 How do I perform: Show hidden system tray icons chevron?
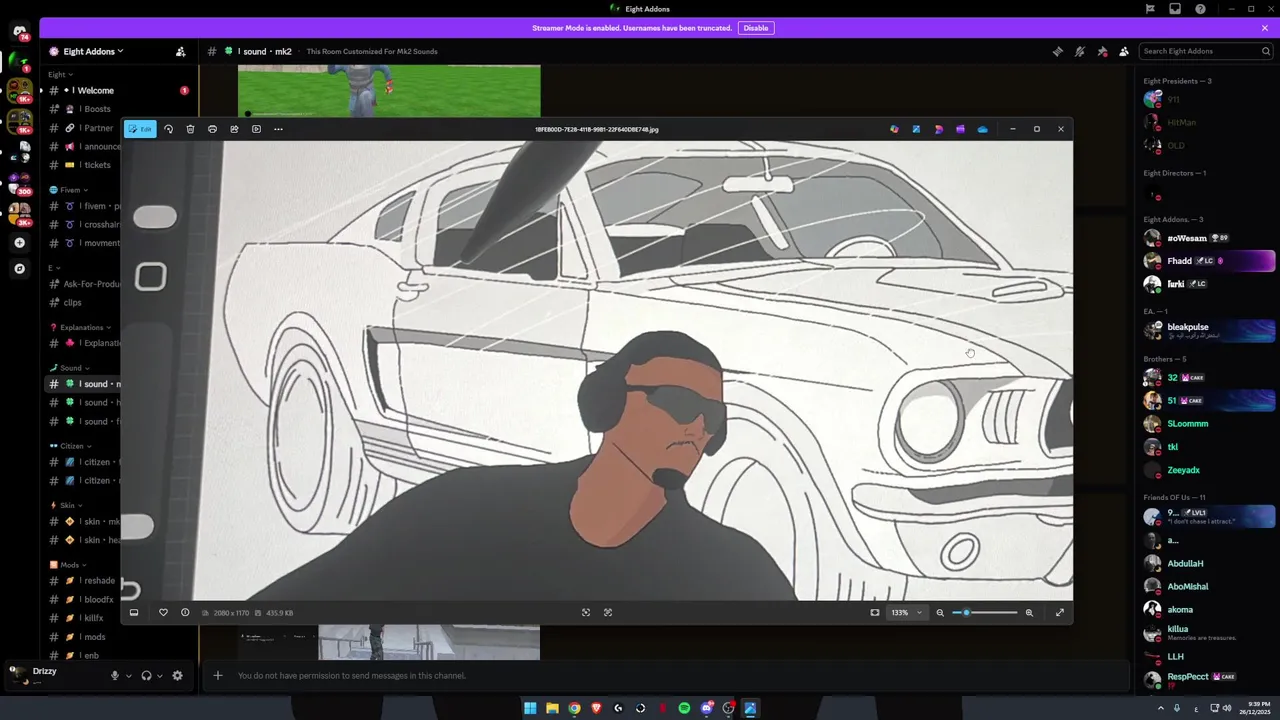[x=1160, y=708]
